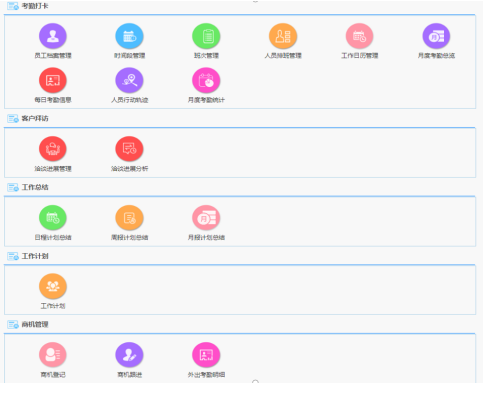
Task: Open 人员排班管理 orange icon
Action: pyautogui.click(x=283, y=36)
